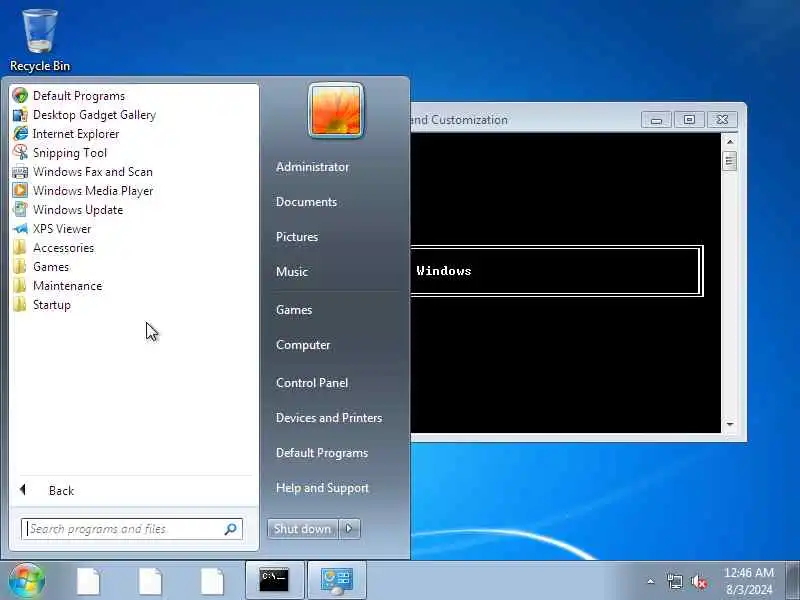The image size is (800, 600).
Task: Click the search magnifier icon
Action: click(231, 529)
